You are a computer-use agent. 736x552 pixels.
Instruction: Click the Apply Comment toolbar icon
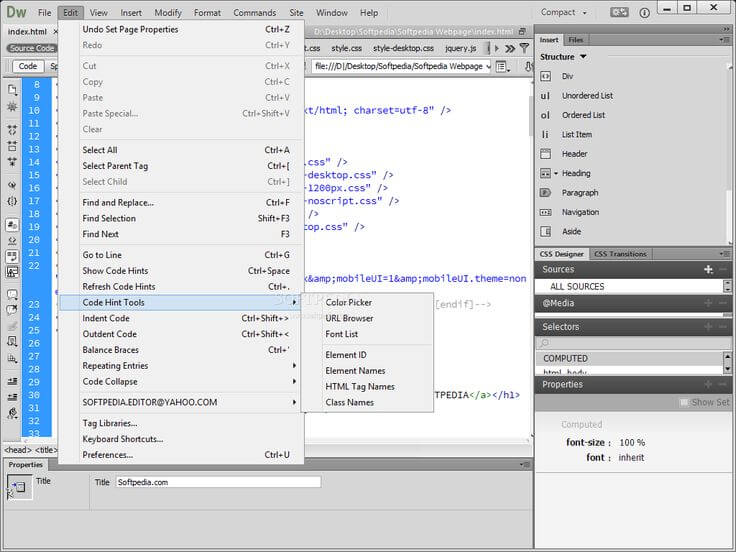pos(12,294)
